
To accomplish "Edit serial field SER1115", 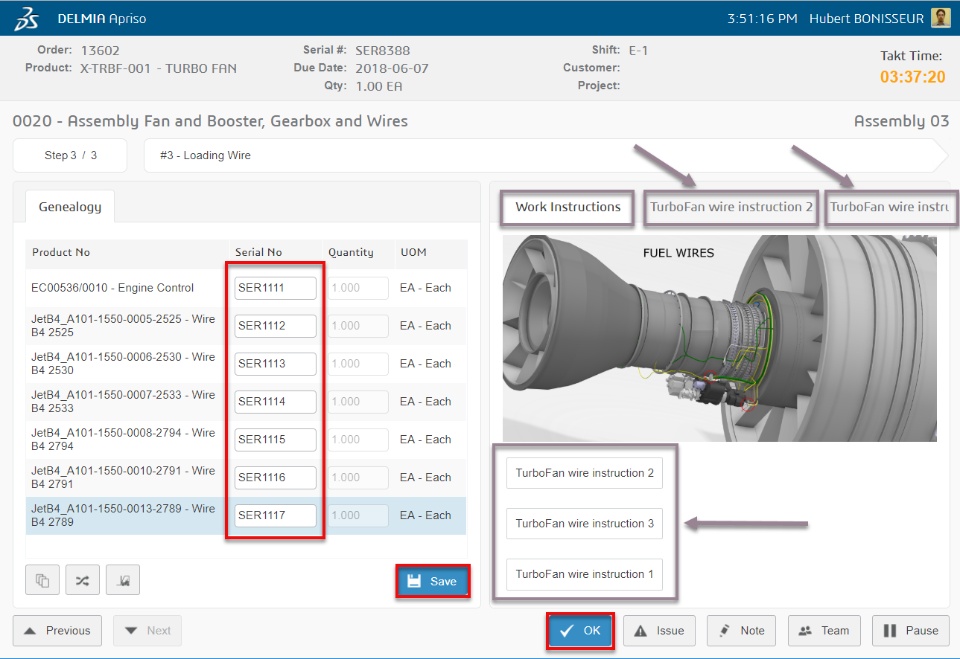I will click(x=276, y=440).
